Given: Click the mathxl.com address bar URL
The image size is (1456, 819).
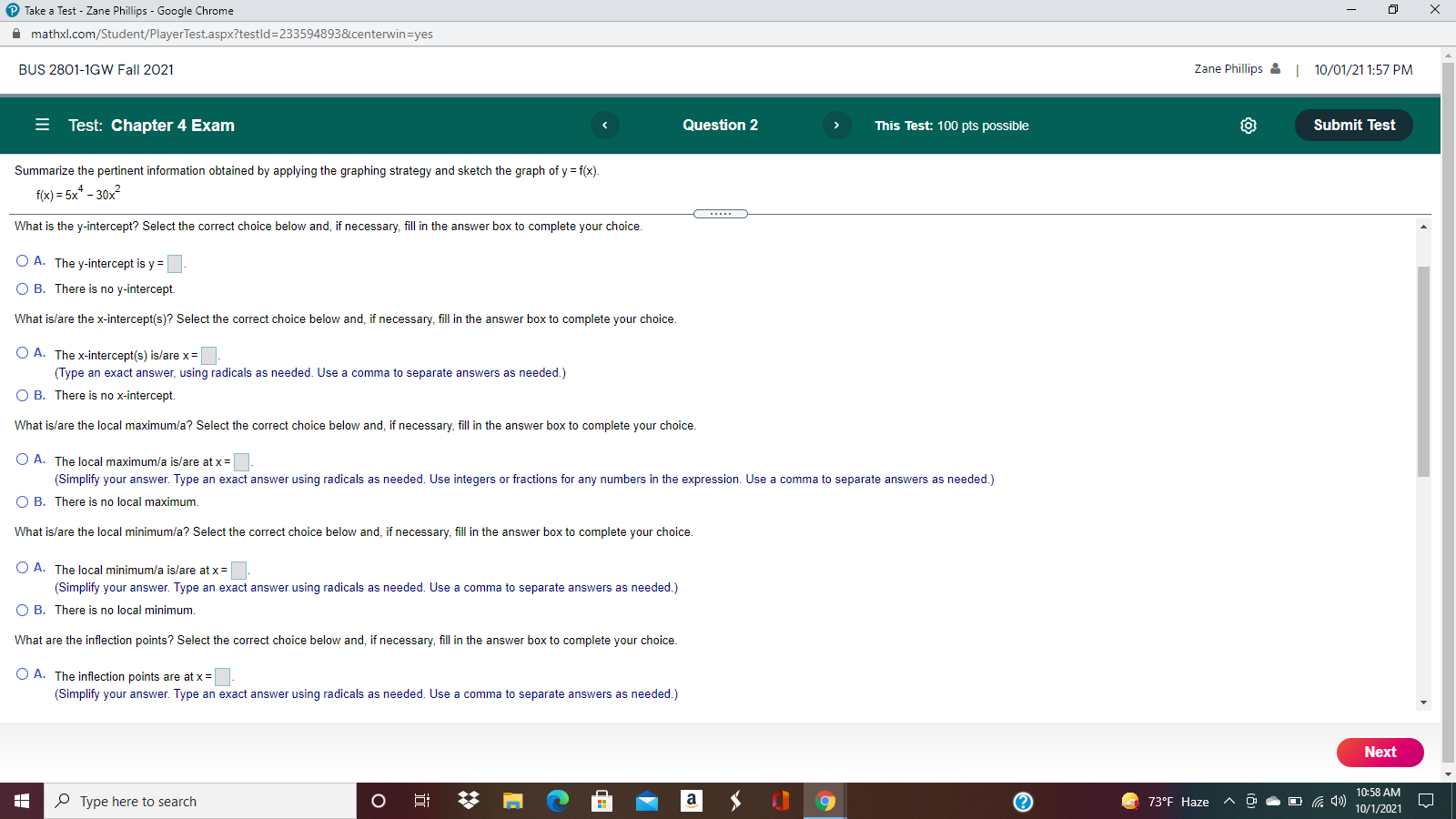Looking at the screenshot, I should pos(232,34).
